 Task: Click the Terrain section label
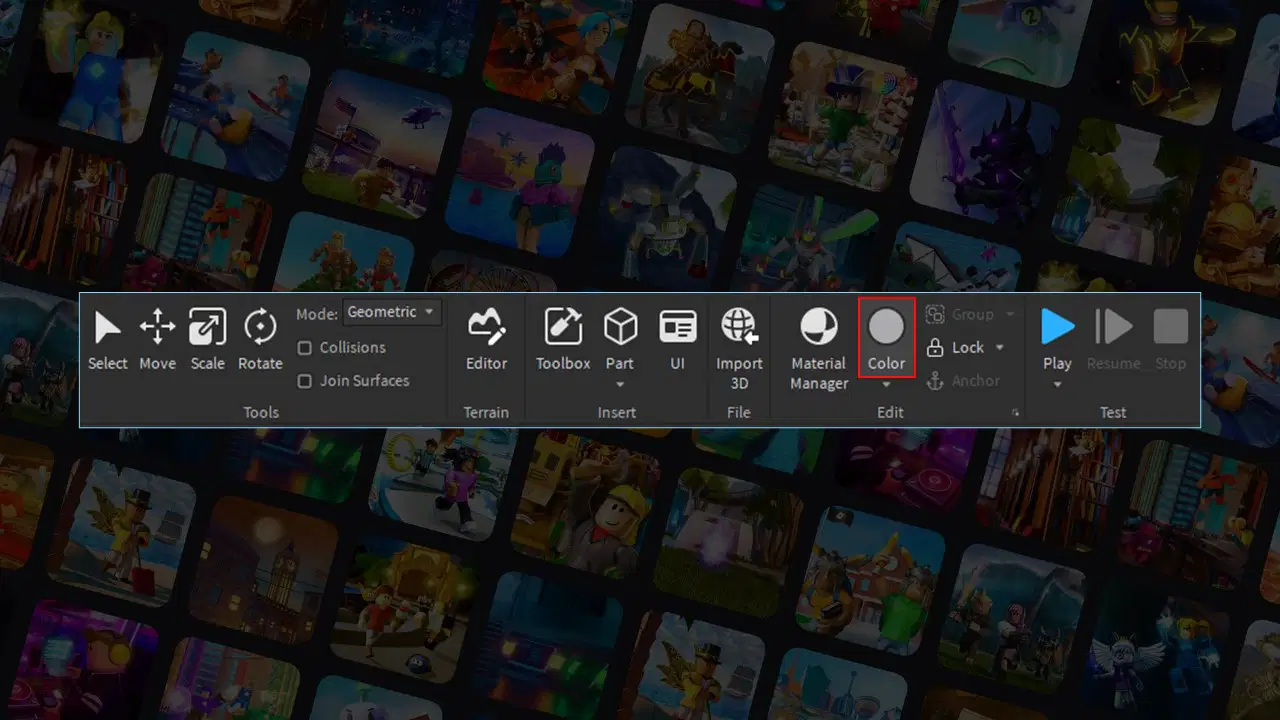tap(486, 412)
